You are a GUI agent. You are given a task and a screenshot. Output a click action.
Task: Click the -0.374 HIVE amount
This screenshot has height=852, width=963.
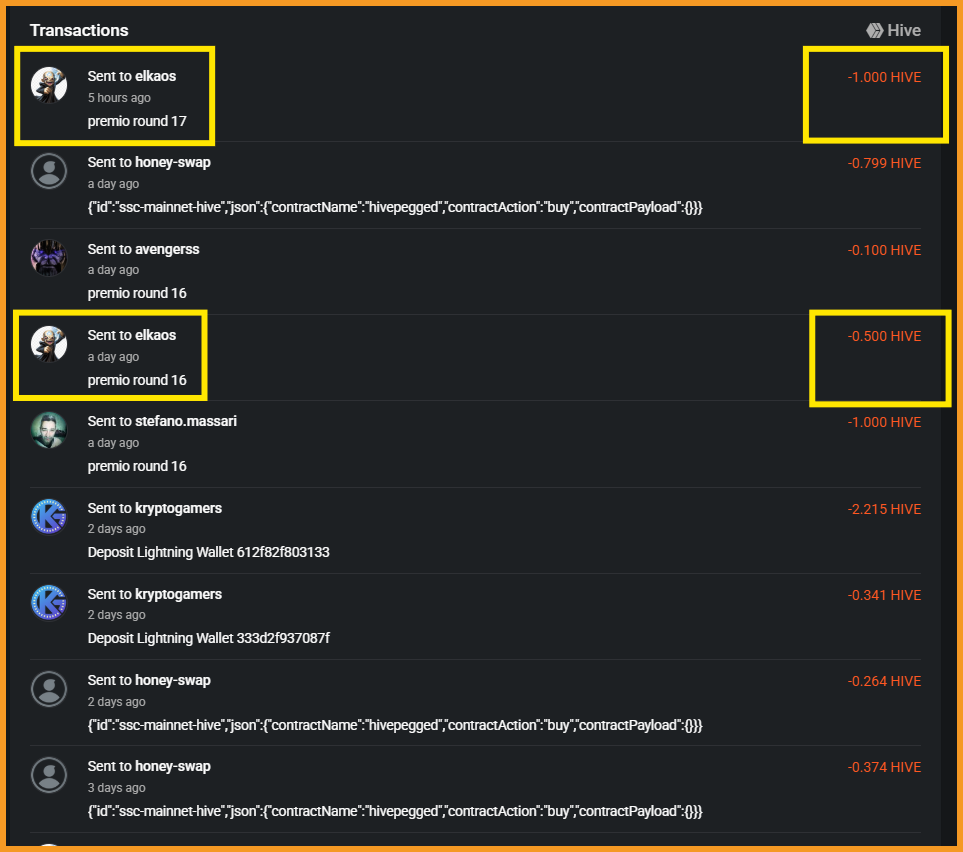click(x=884, y=767)
